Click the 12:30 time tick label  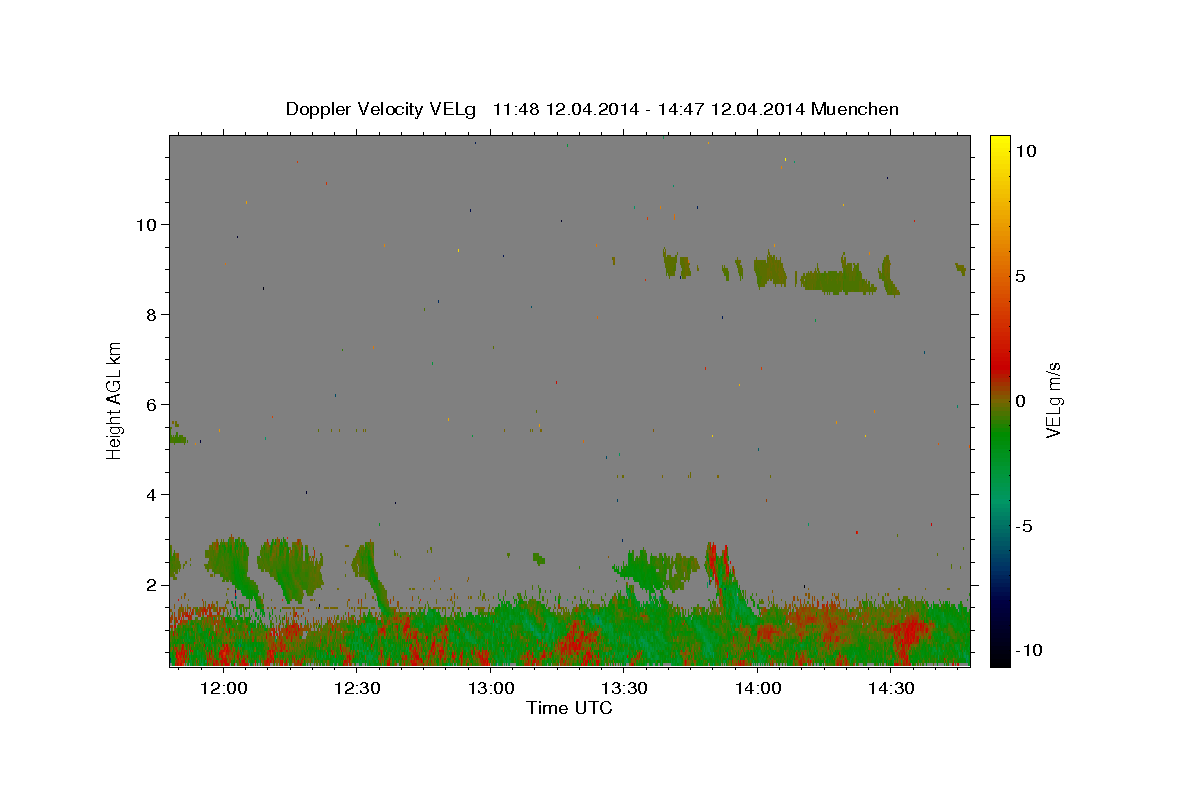357,688
